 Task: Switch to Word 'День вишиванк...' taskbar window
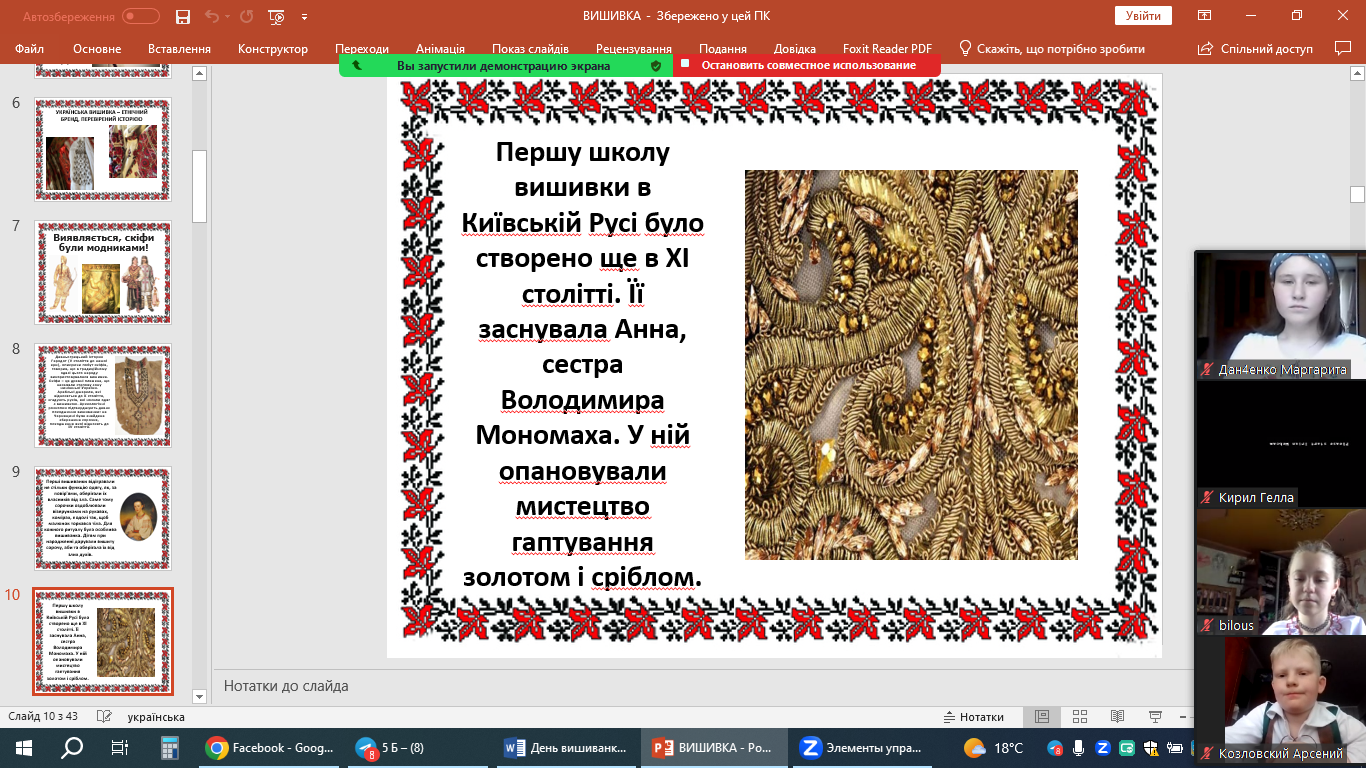pos(566,747)
